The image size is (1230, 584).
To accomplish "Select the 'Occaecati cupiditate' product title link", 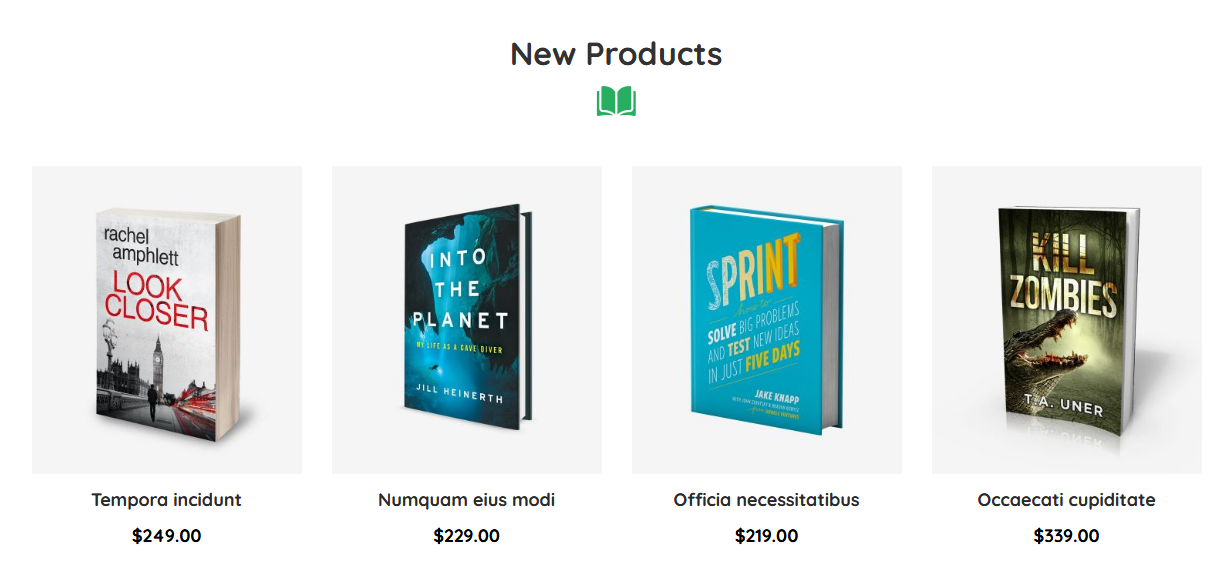I will pyautogui.click(x=1066, y=499).
